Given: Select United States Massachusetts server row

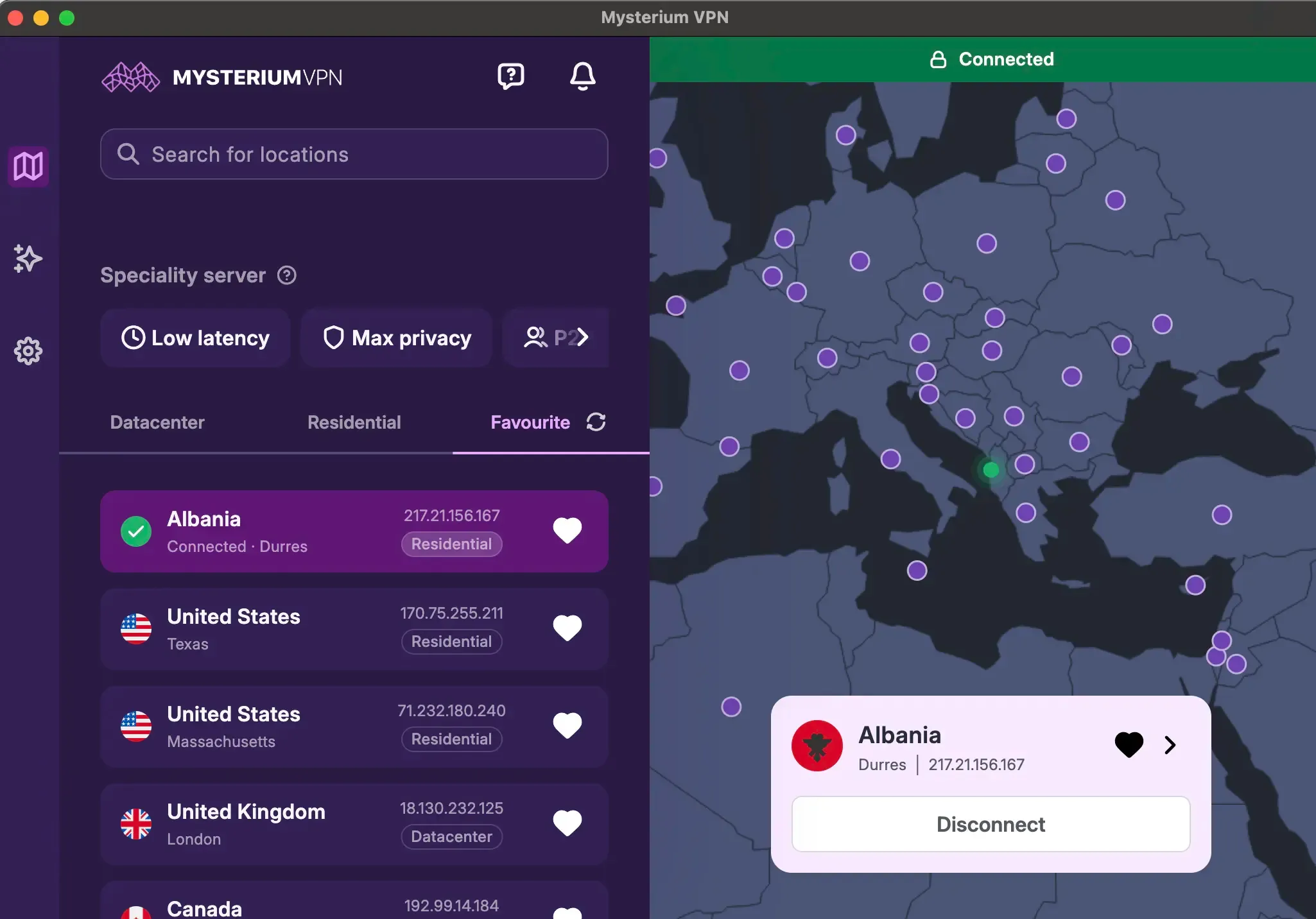Looking at the screenshot, I should tap(354, 726).
